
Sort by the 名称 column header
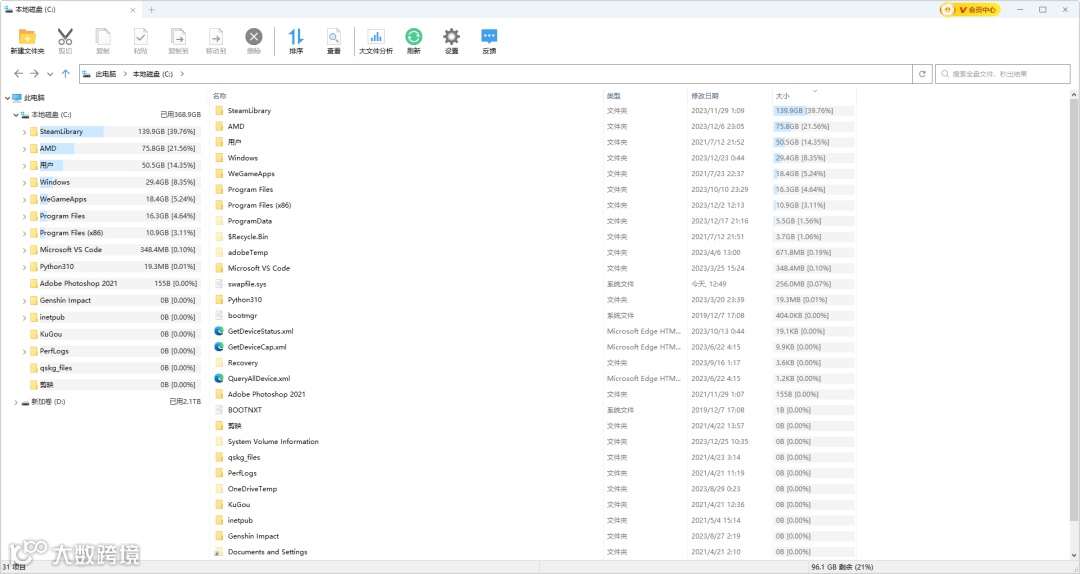pyautogui.click(x=220, y=96)
